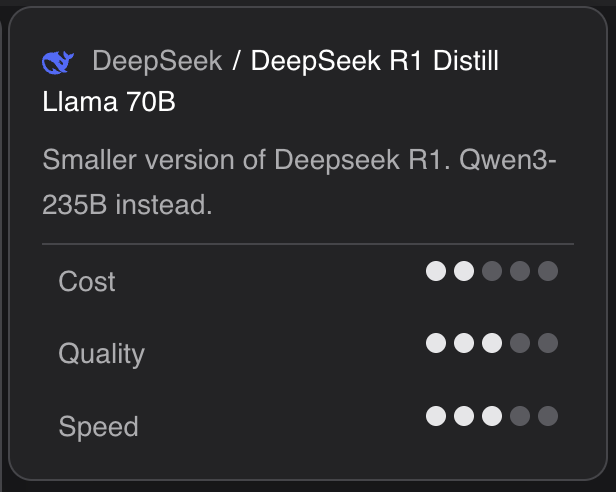Click the fourth Speed rating dot
616x492 pixels.
[520, 416]
